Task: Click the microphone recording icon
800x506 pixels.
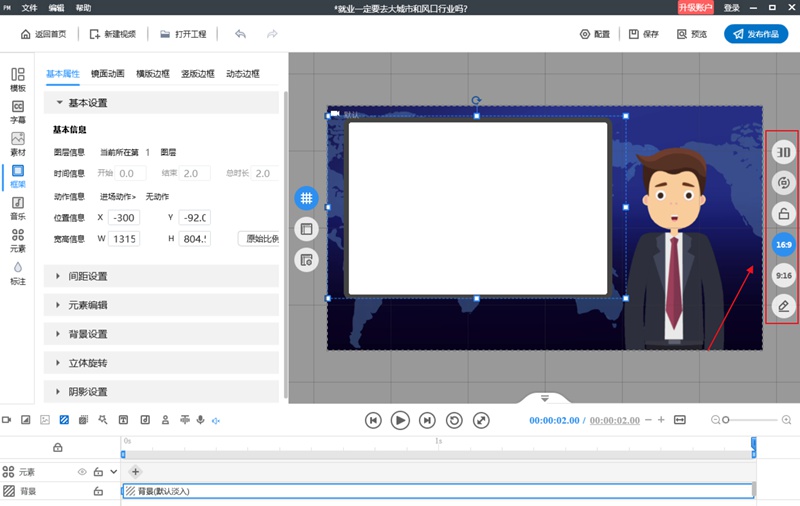Action: (201, 420)
